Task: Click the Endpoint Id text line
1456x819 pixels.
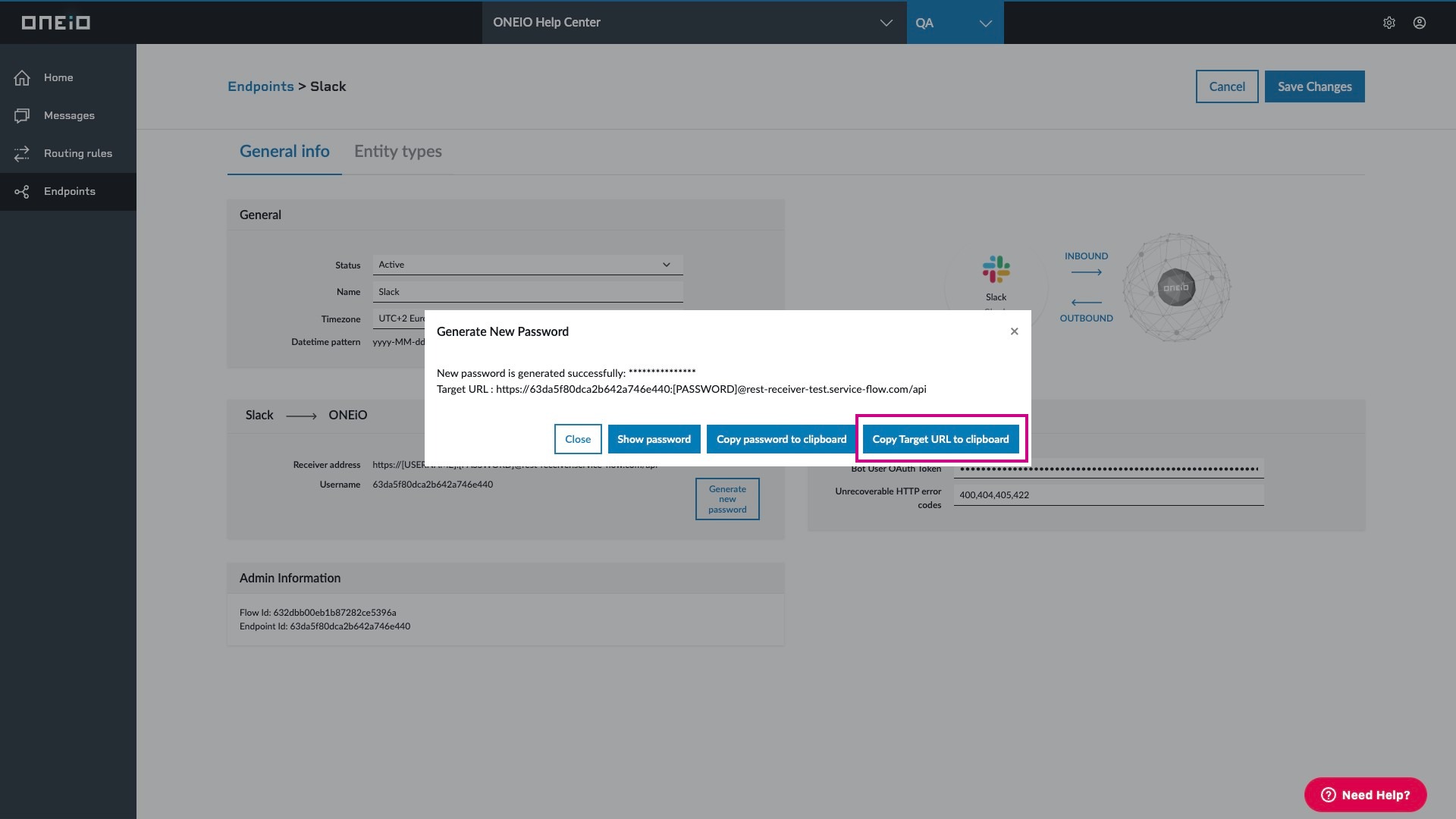Action: (x=325, y=626)
